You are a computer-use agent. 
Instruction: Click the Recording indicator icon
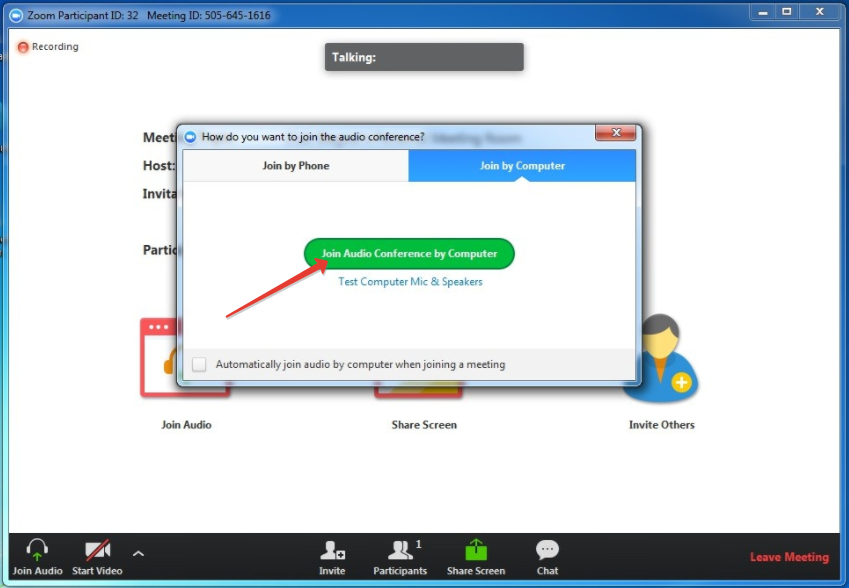[x=23, y=47]
